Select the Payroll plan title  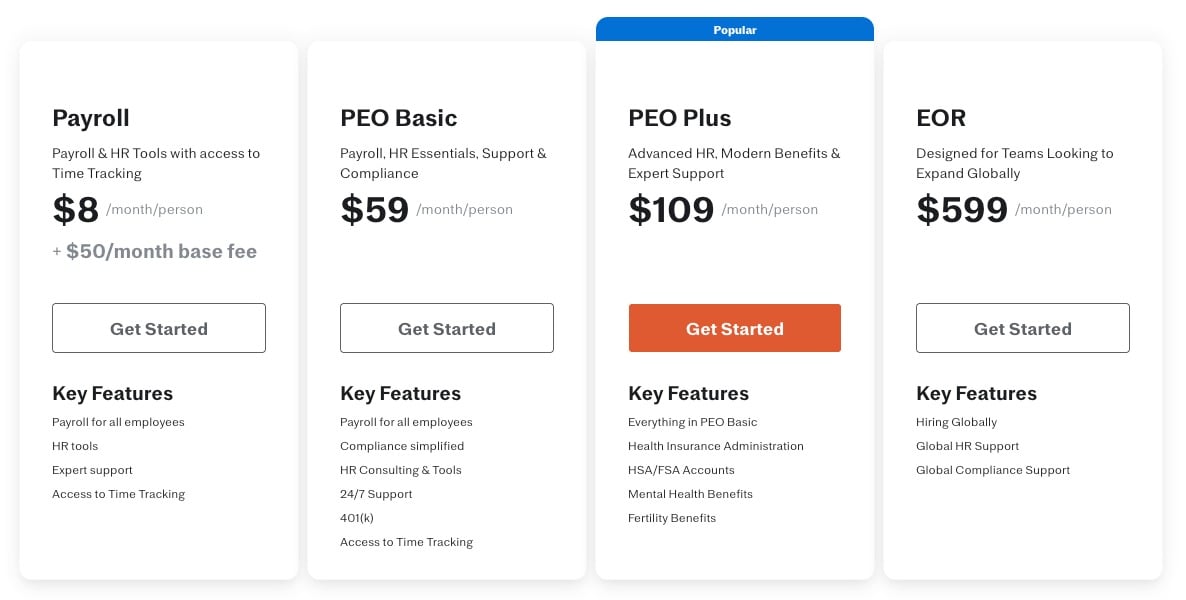click(x=90, y=118)
